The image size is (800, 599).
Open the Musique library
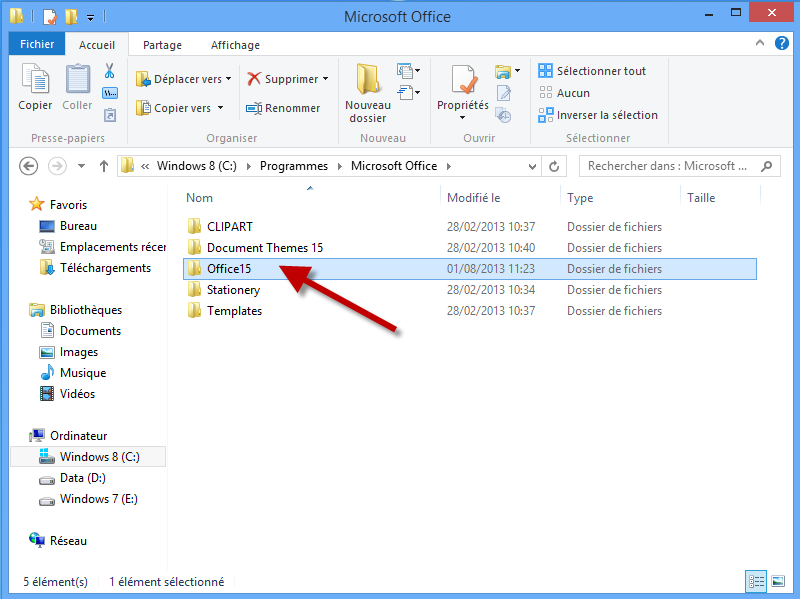pos(83,373)
